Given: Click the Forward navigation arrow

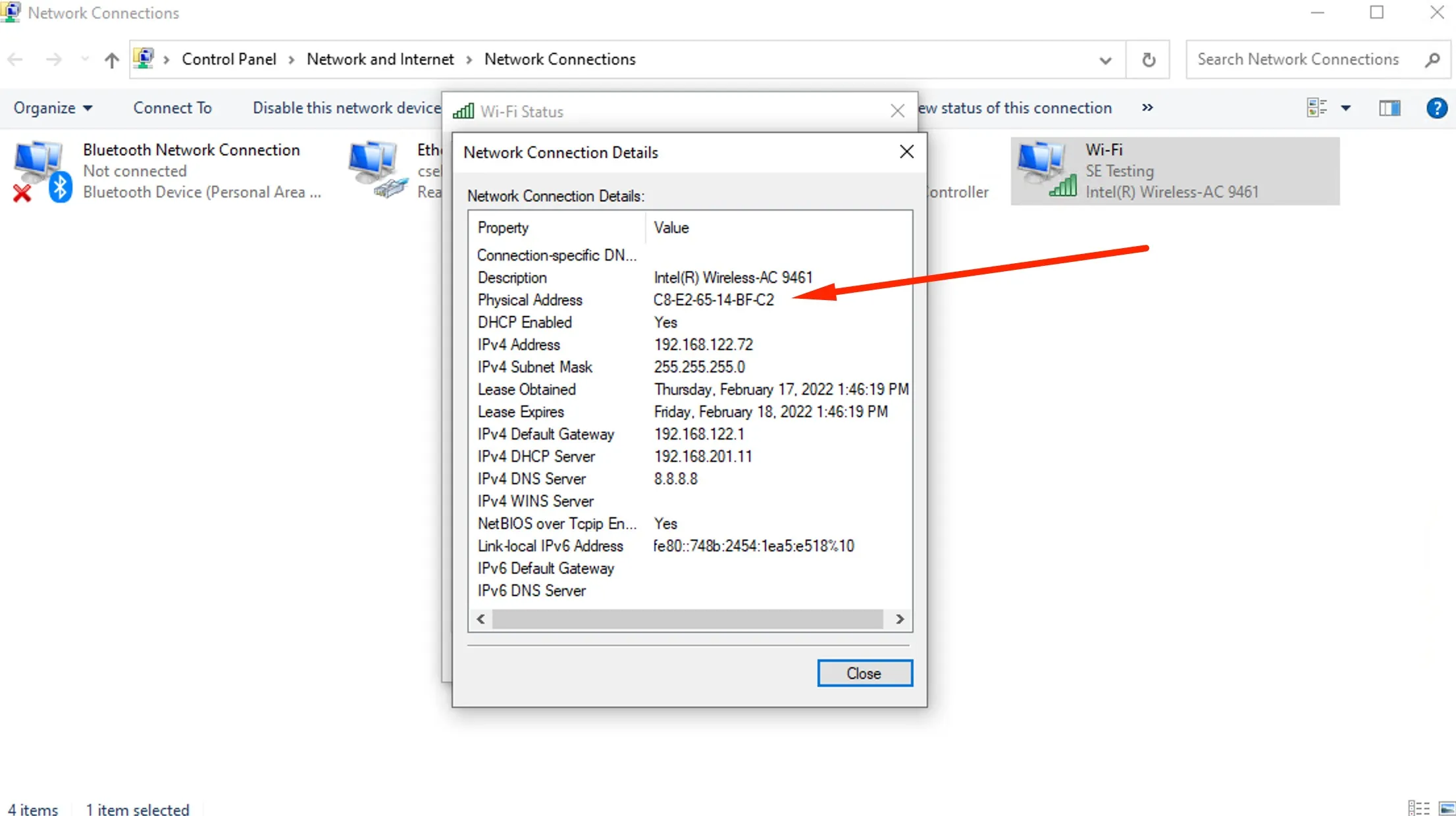Looking at the screenshot, I should (x=53, y=60).
